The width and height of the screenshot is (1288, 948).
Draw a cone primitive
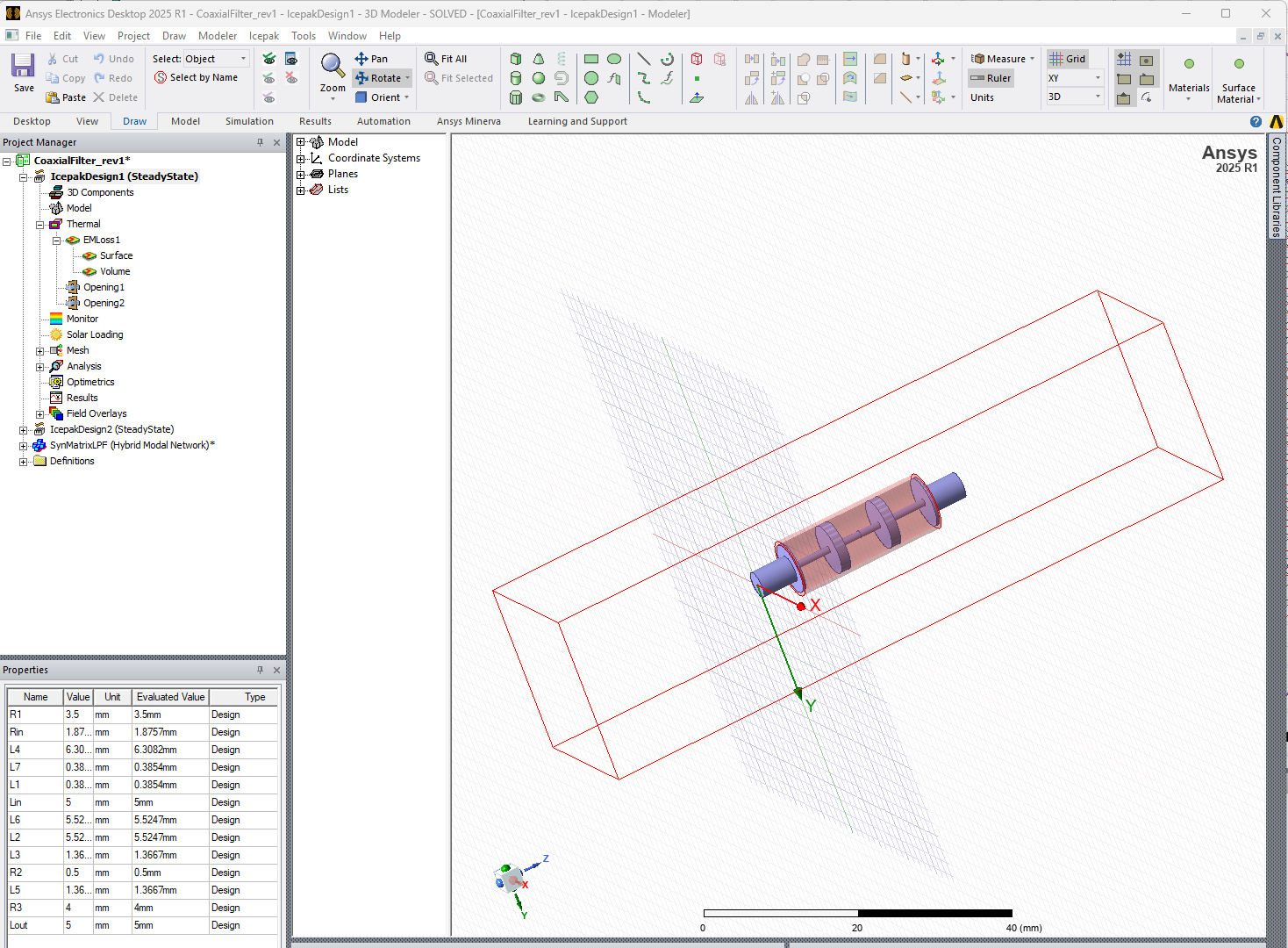coord(539,59)
